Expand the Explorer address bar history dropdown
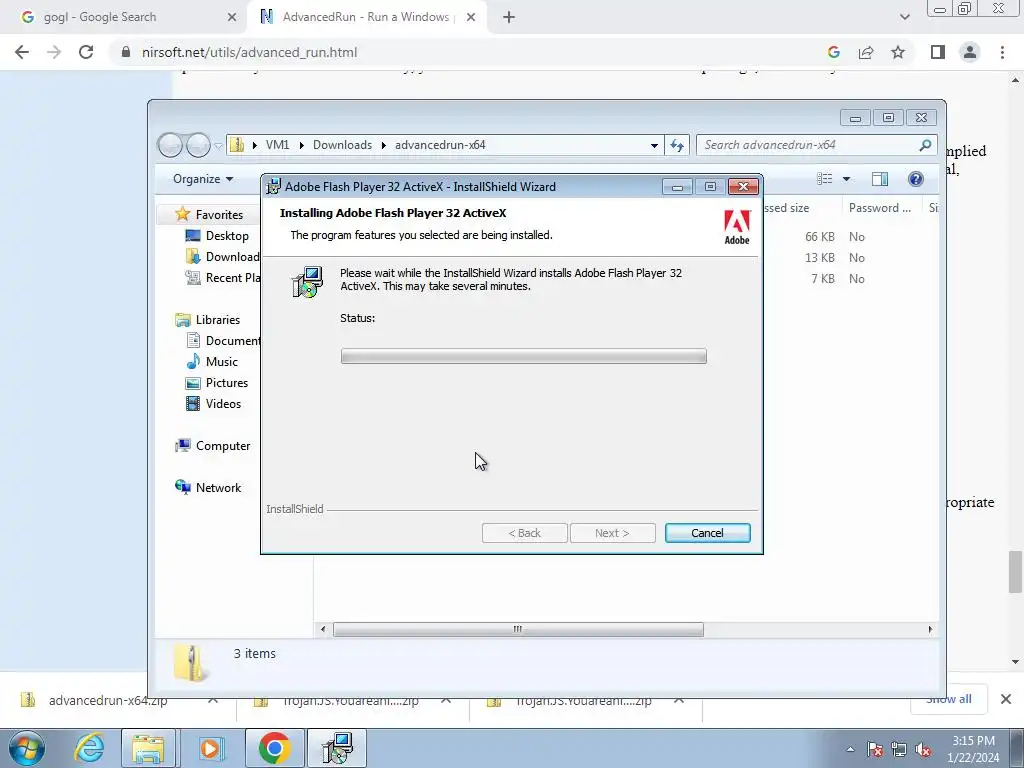 (x=654, y=145)
